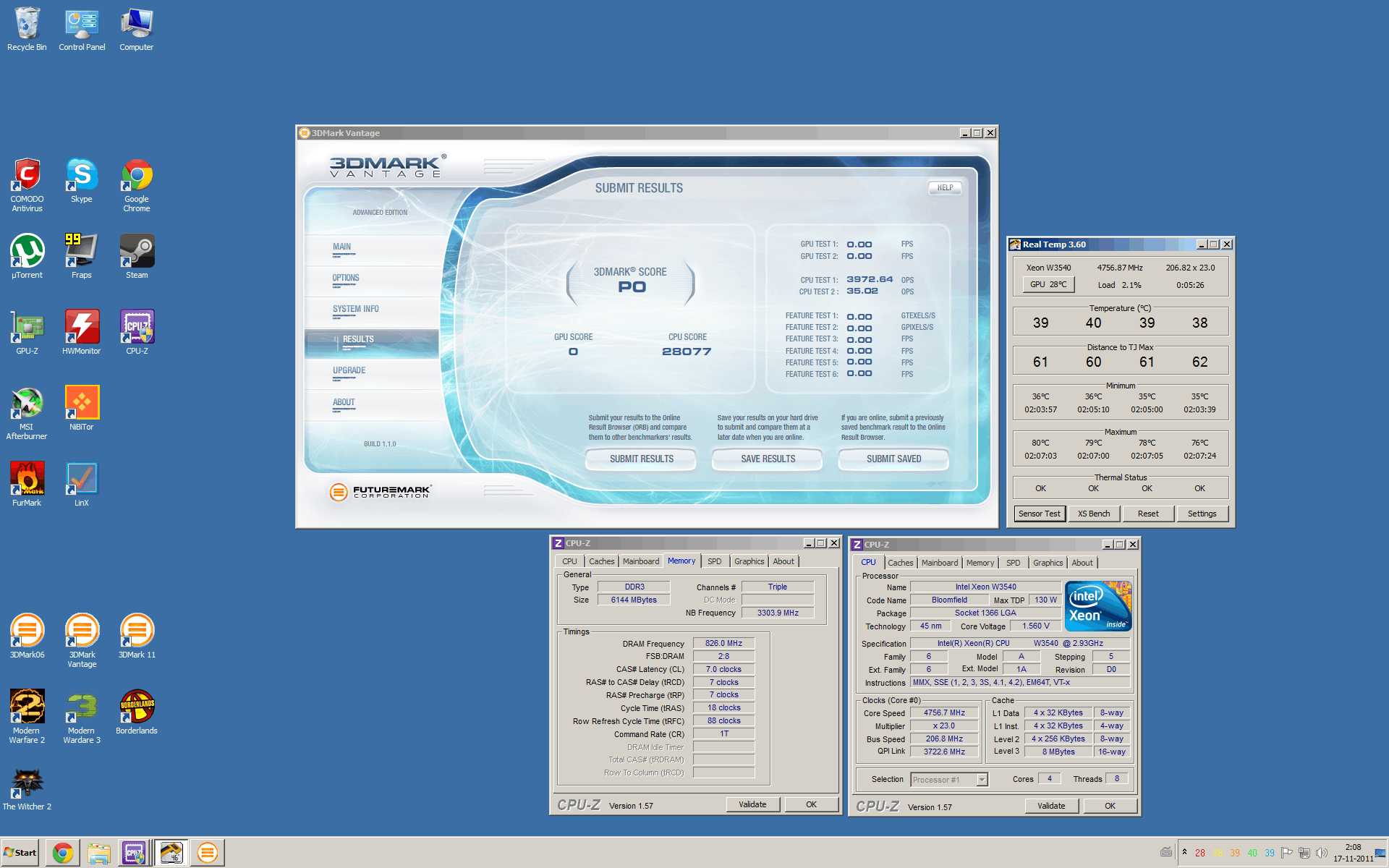This screenshot has height=868, width=1389.
Task: Open the NiBiTor desktop icon
Action: coord(82,404)
